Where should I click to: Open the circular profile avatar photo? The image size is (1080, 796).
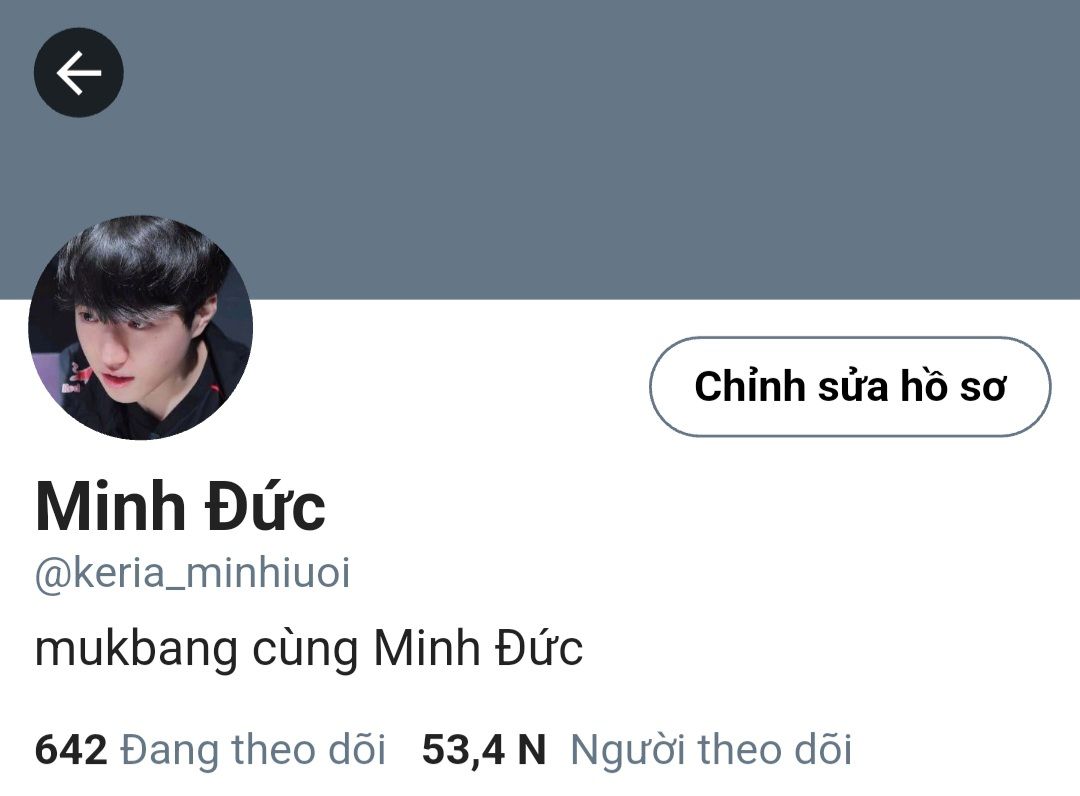click(x=141, y=328)
